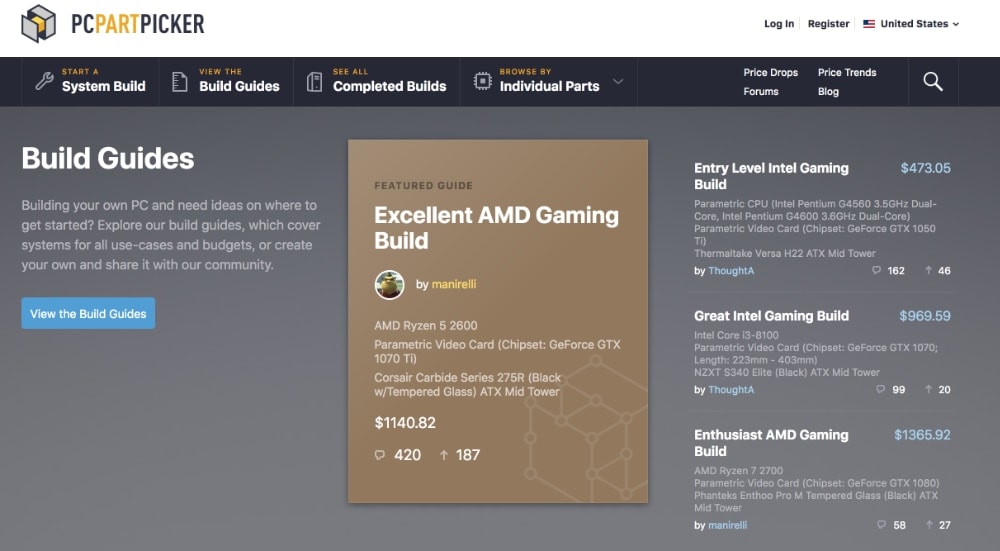
Task: Open manirelli's profile in featured guide
Action: tap(454, 284)
